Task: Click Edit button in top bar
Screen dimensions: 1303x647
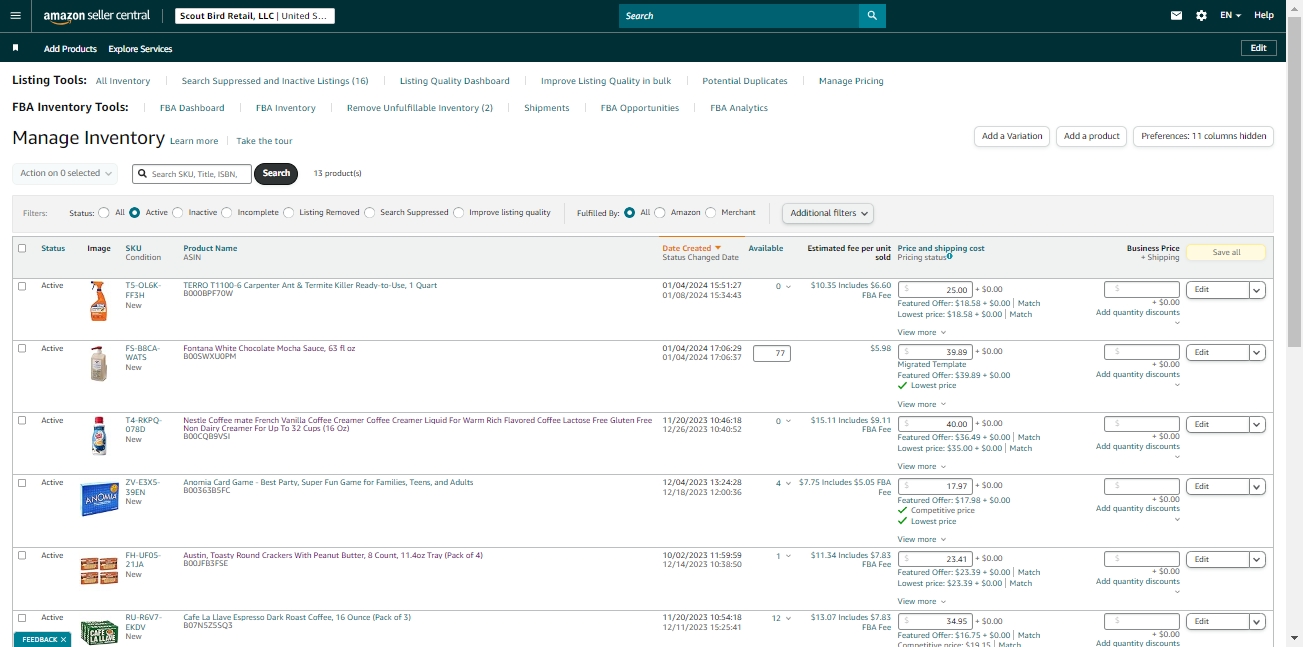Action: pos(1258,48)
